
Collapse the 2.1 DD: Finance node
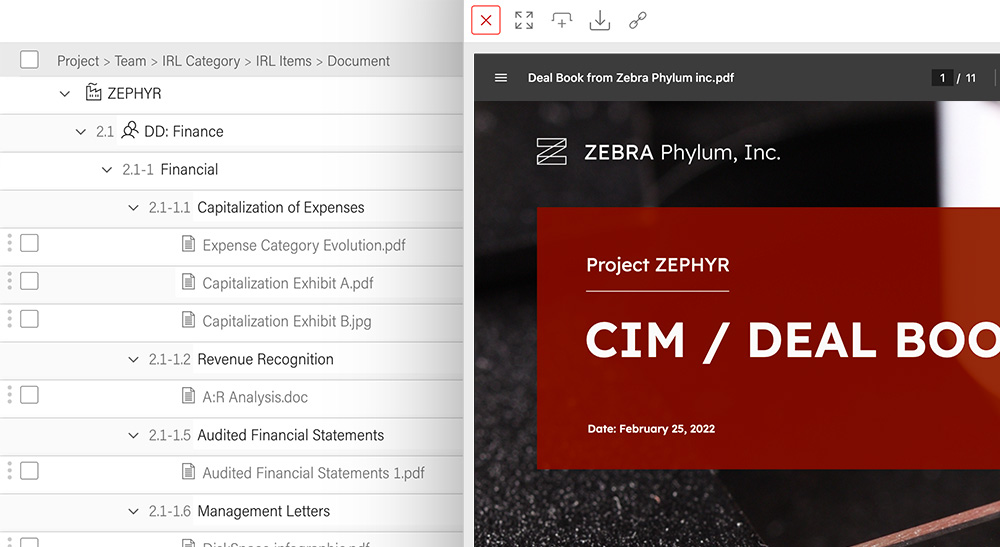pyautogui.click(x=80, y=132)
